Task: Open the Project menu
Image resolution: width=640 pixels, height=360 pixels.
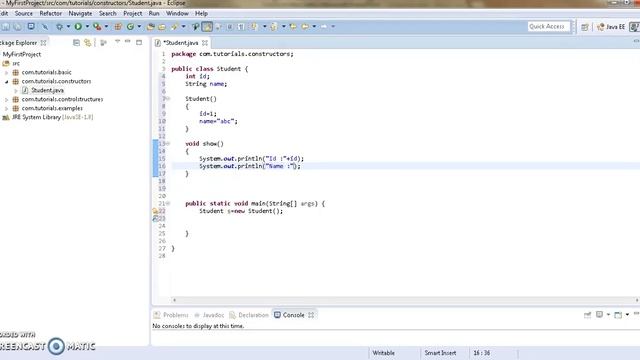Action: click(x=133, y=13)
